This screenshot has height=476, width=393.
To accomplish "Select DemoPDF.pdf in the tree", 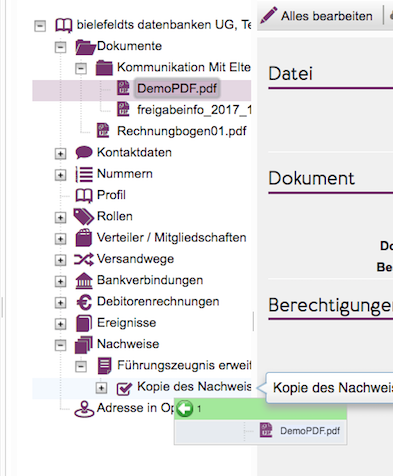I will click(177, 89).
